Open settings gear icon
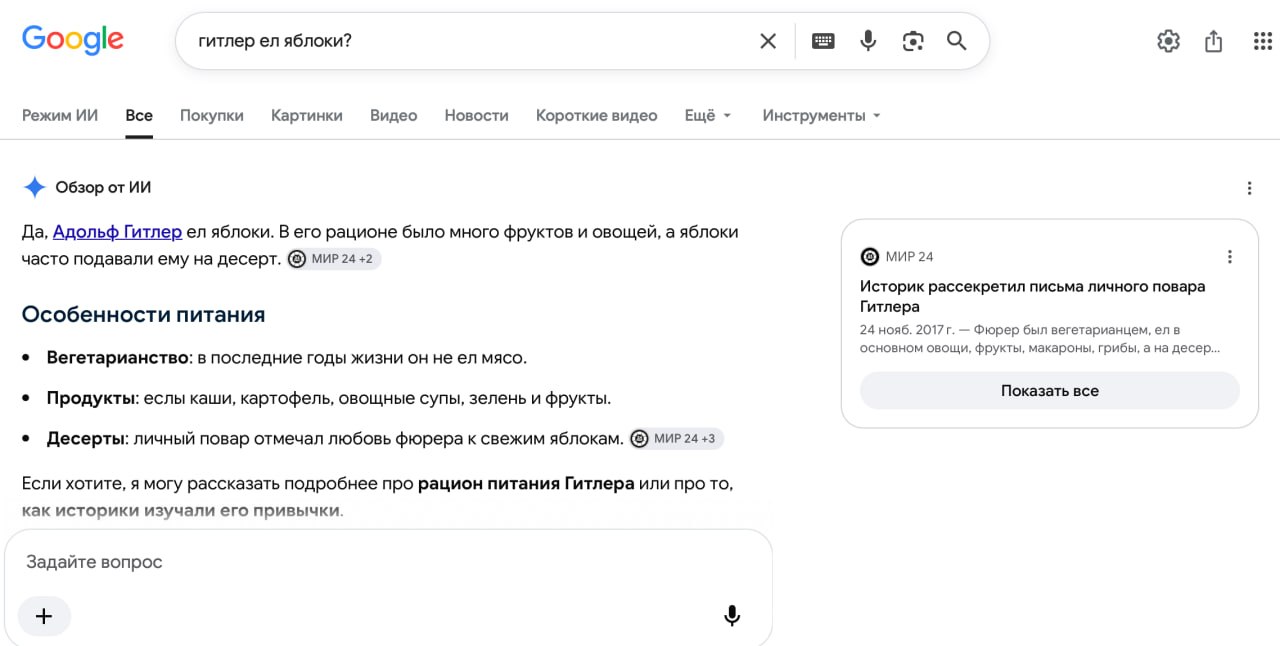Image resolution: width=1280 pixels, height=646 pixels. (x=1168, y=41)
